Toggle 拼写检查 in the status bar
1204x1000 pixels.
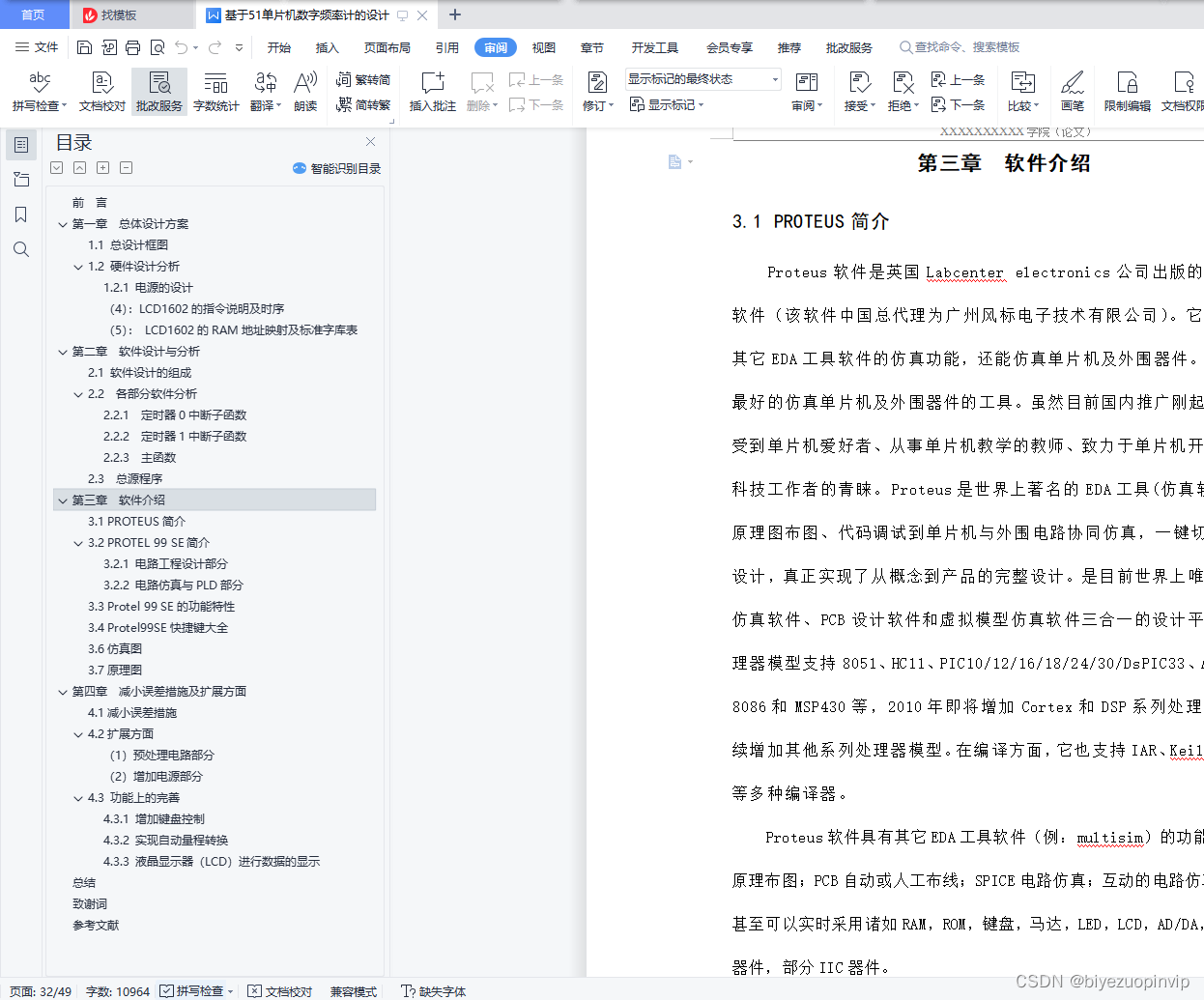click(x=196, y=991)
